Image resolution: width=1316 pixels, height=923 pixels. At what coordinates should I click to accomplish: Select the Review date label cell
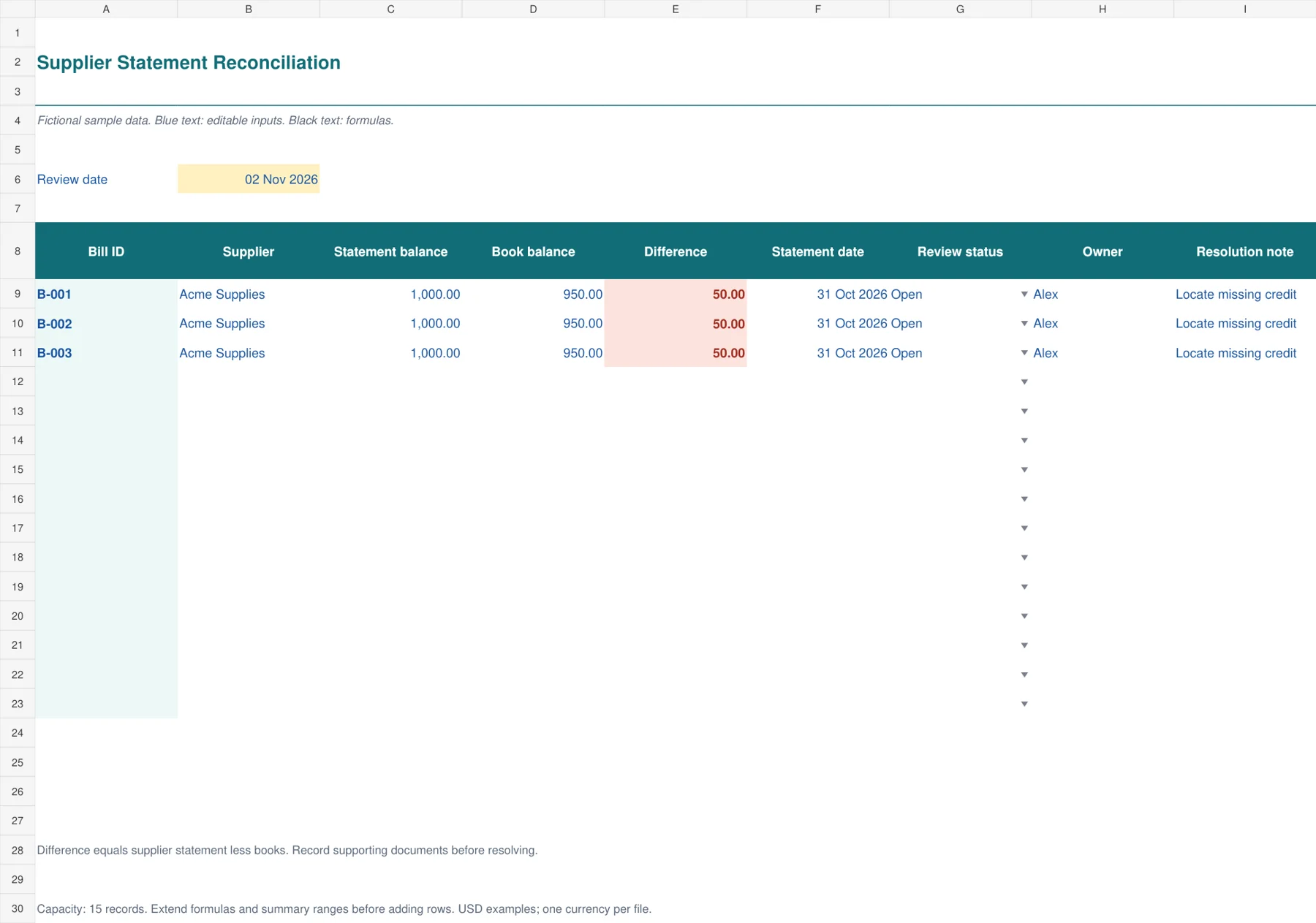(x=106, y=179)
